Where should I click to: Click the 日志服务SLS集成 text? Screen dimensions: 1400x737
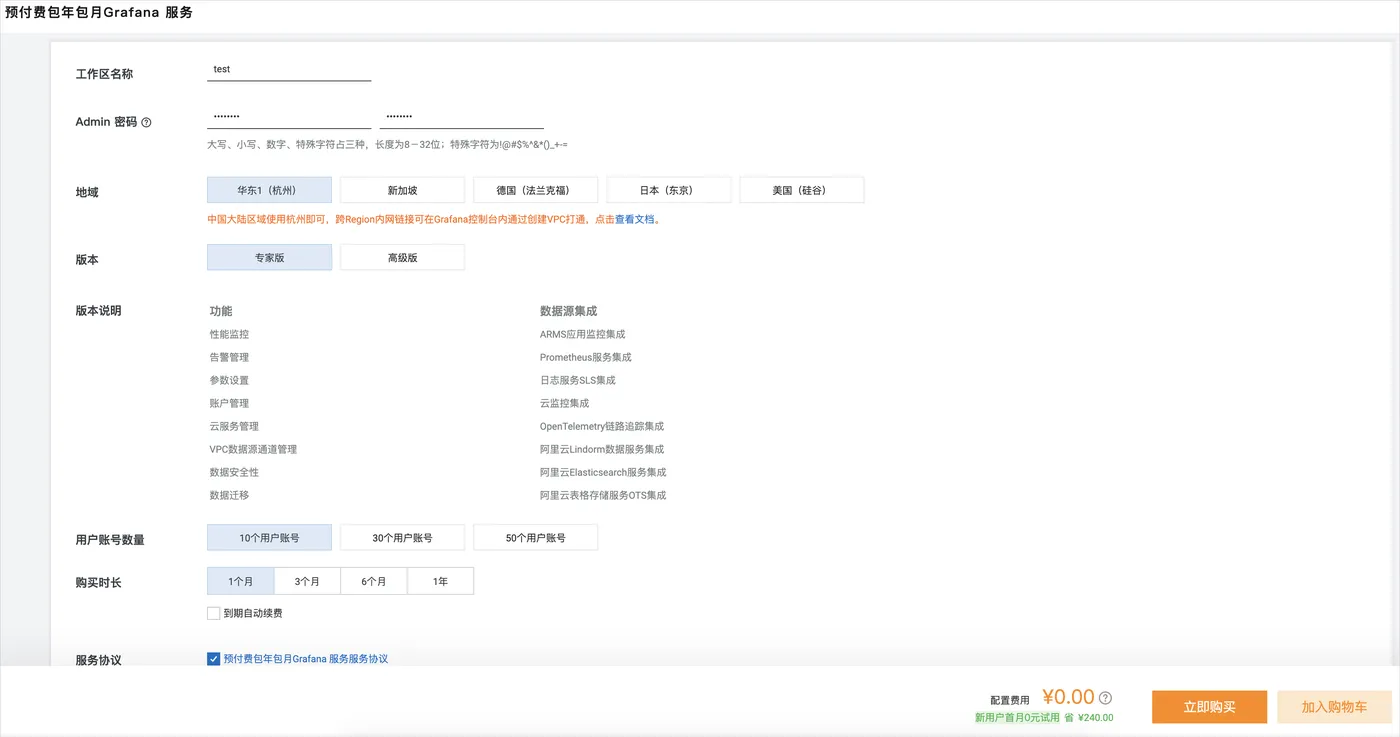pos(578,380)
